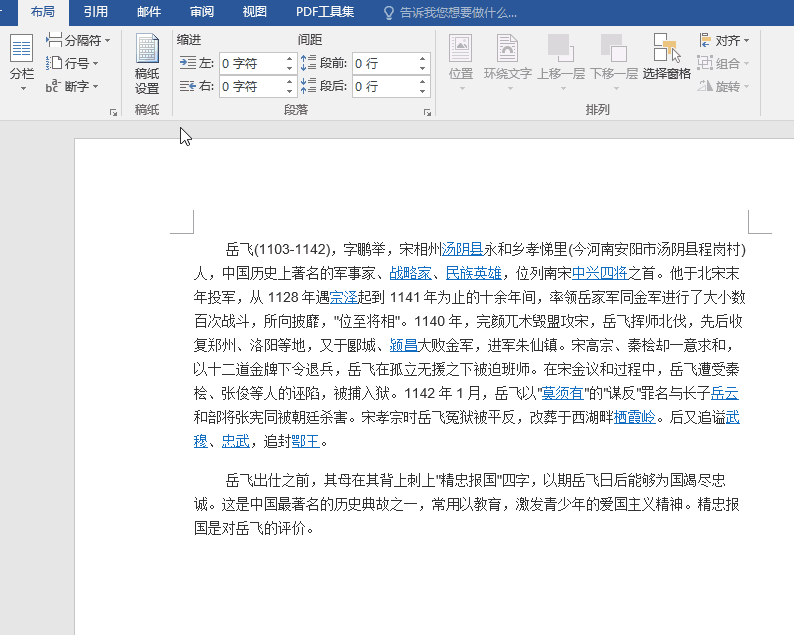
Task: Open the 对齐 align dropdown
Action: tap(724, 40)
